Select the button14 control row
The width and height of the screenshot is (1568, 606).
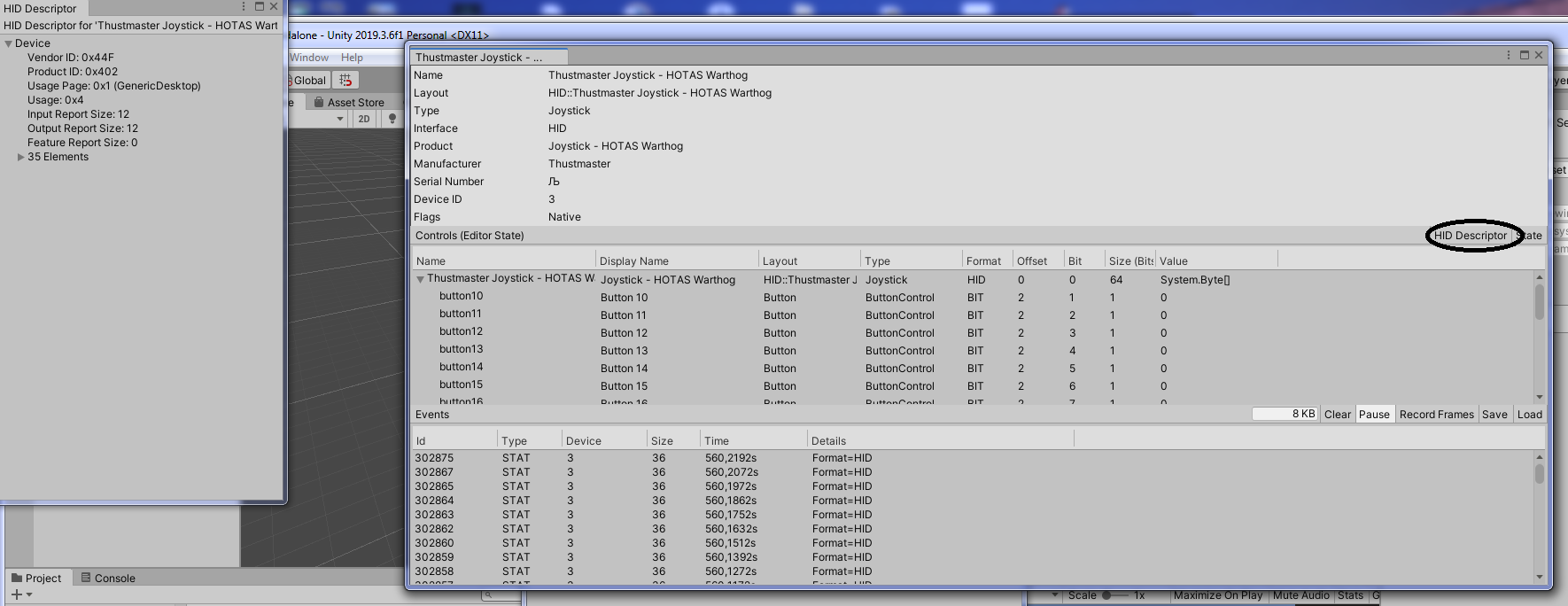click(972, 368)
